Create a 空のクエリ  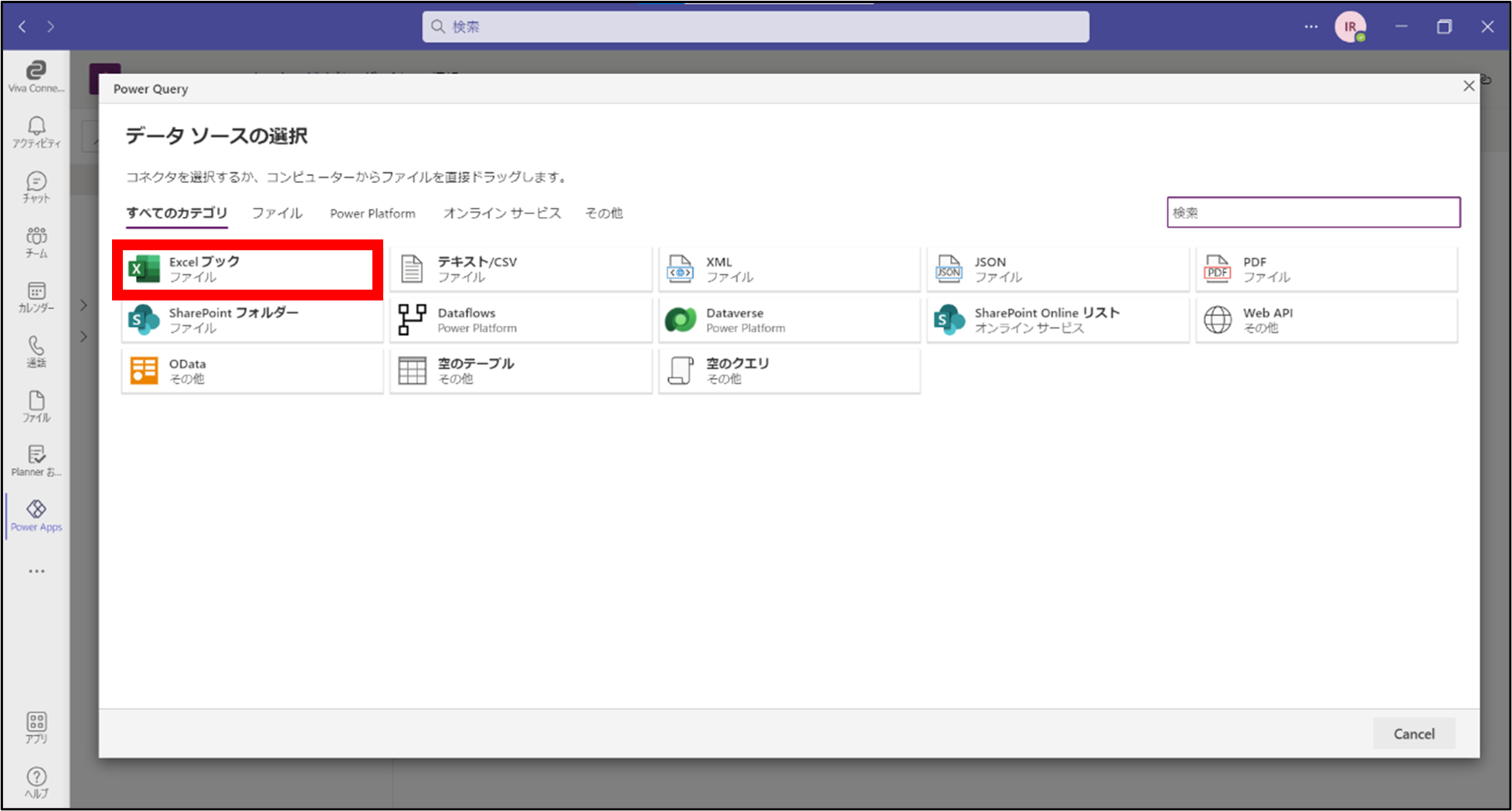pos(788,370)
